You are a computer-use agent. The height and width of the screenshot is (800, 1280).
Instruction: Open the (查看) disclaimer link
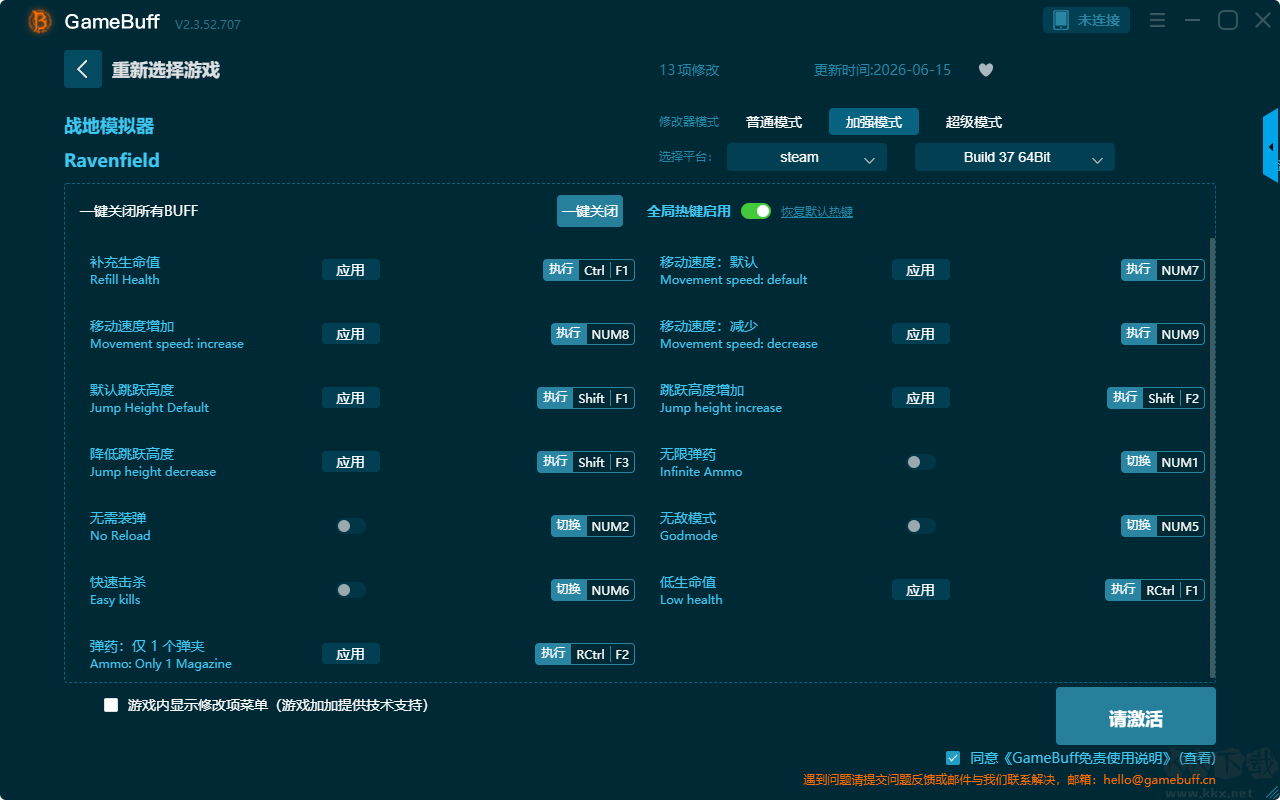1198,758
